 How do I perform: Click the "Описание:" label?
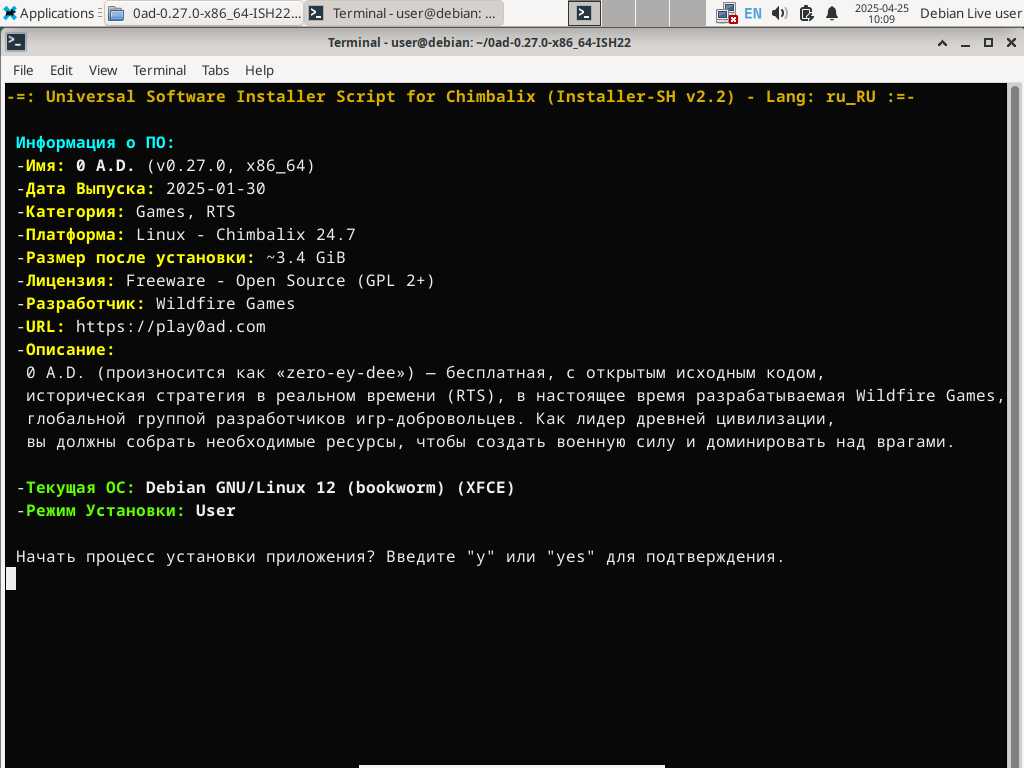70,349
